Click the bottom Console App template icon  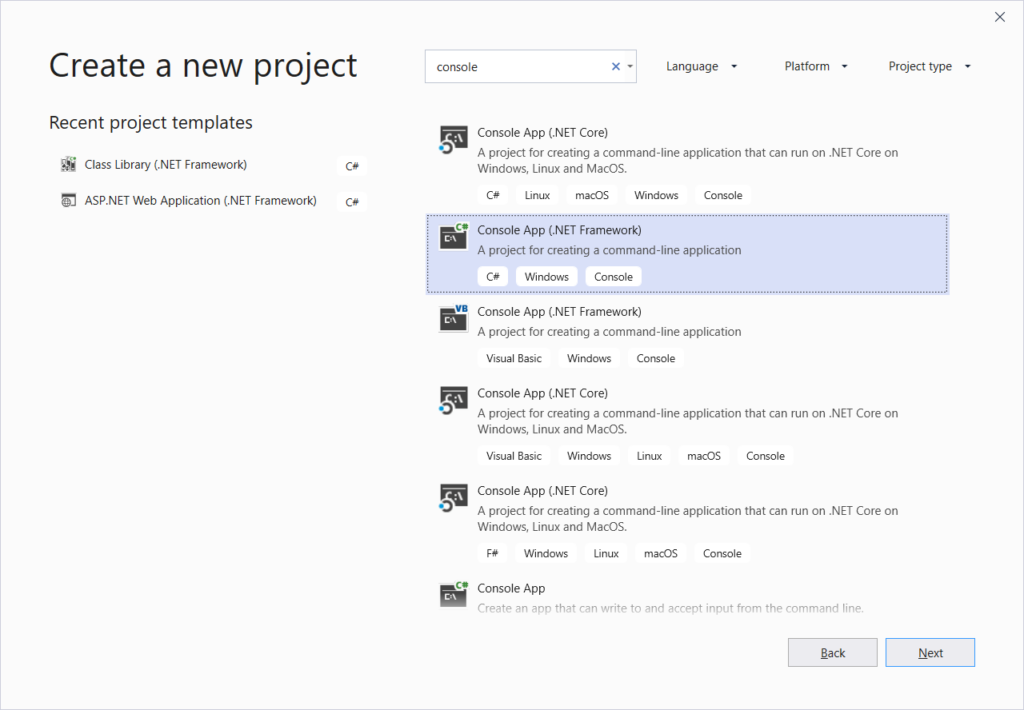coord(453,594)
